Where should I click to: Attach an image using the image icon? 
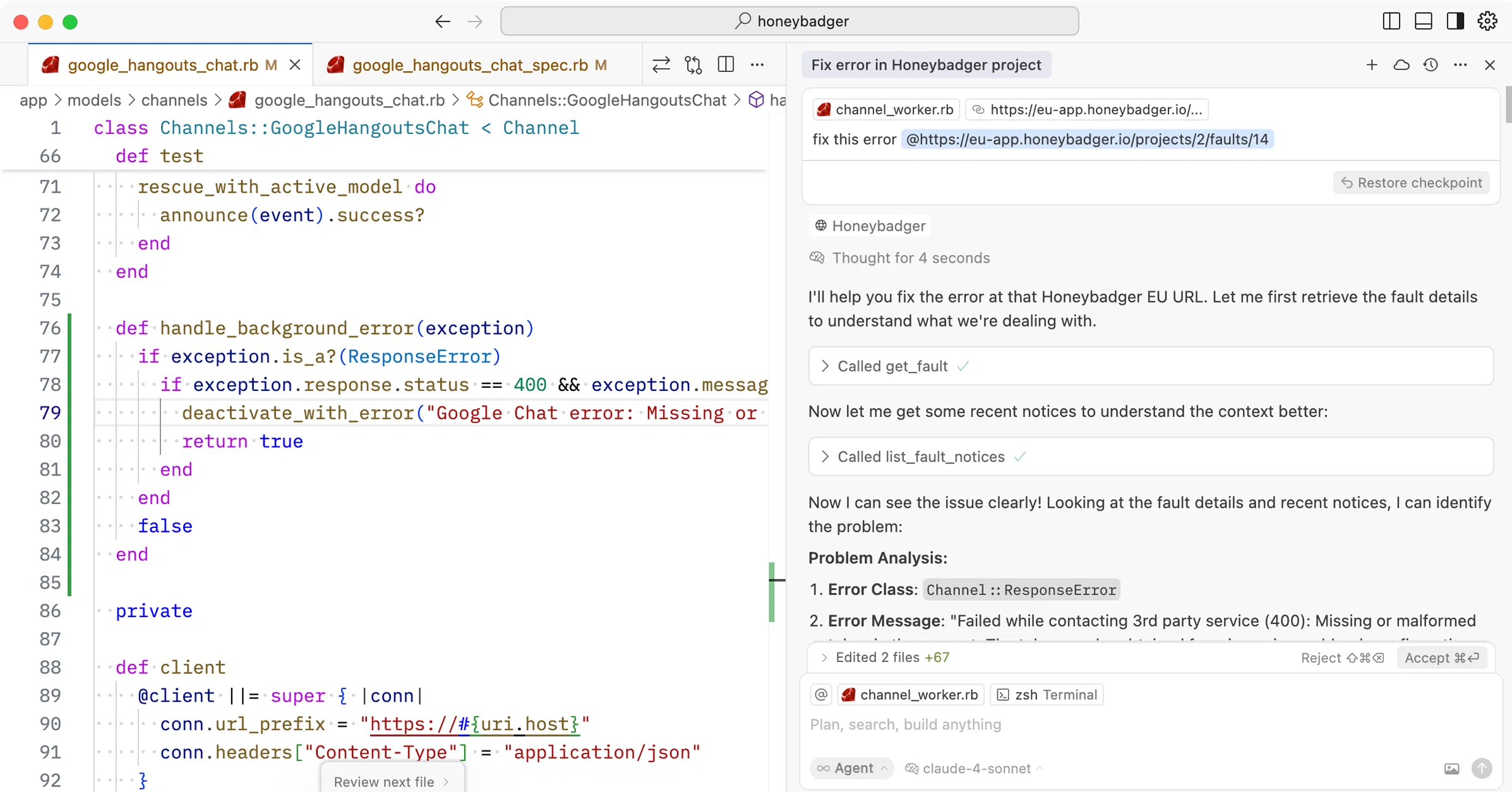(x=1451, y=768)
